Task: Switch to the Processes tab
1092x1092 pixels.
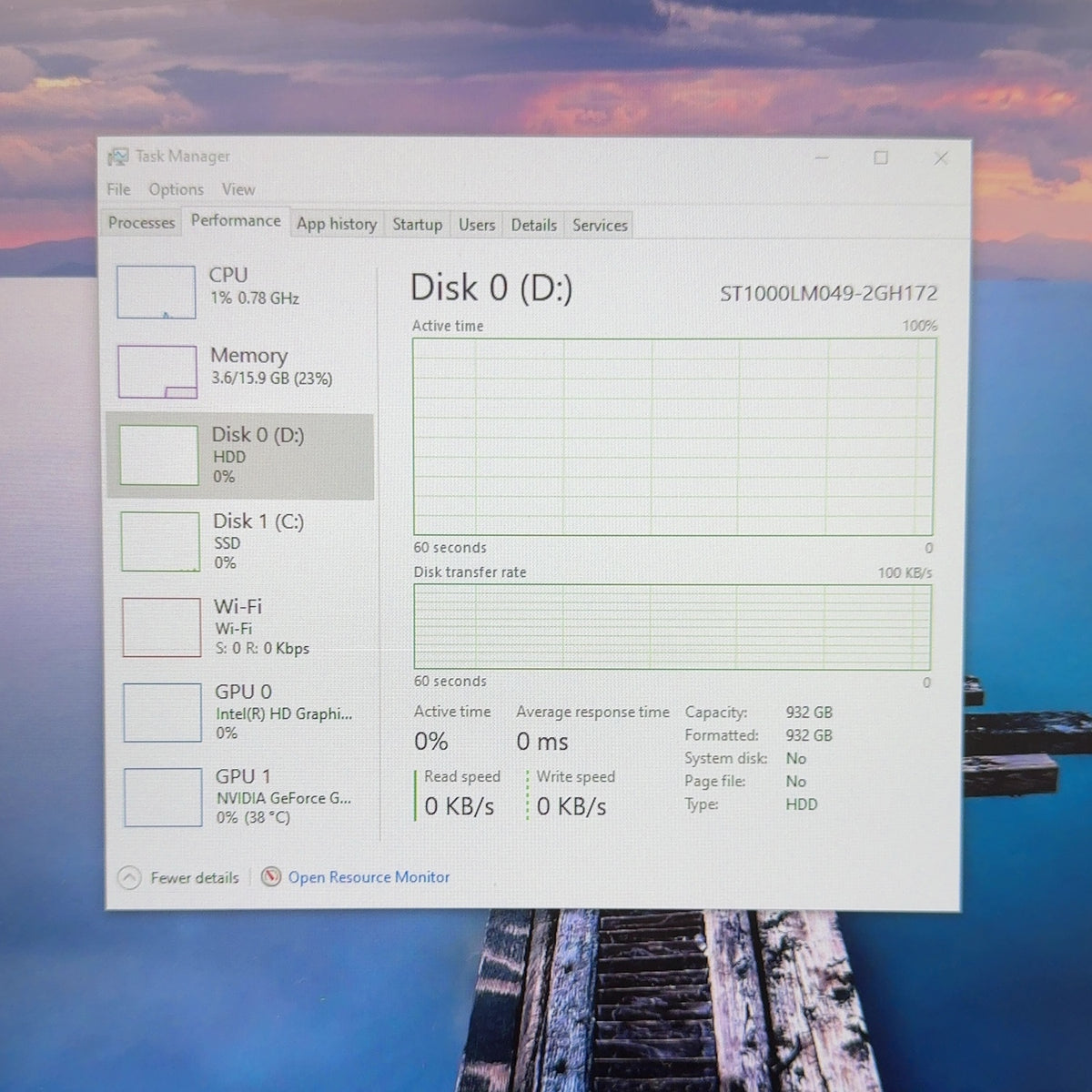Action: pos(141,223)
